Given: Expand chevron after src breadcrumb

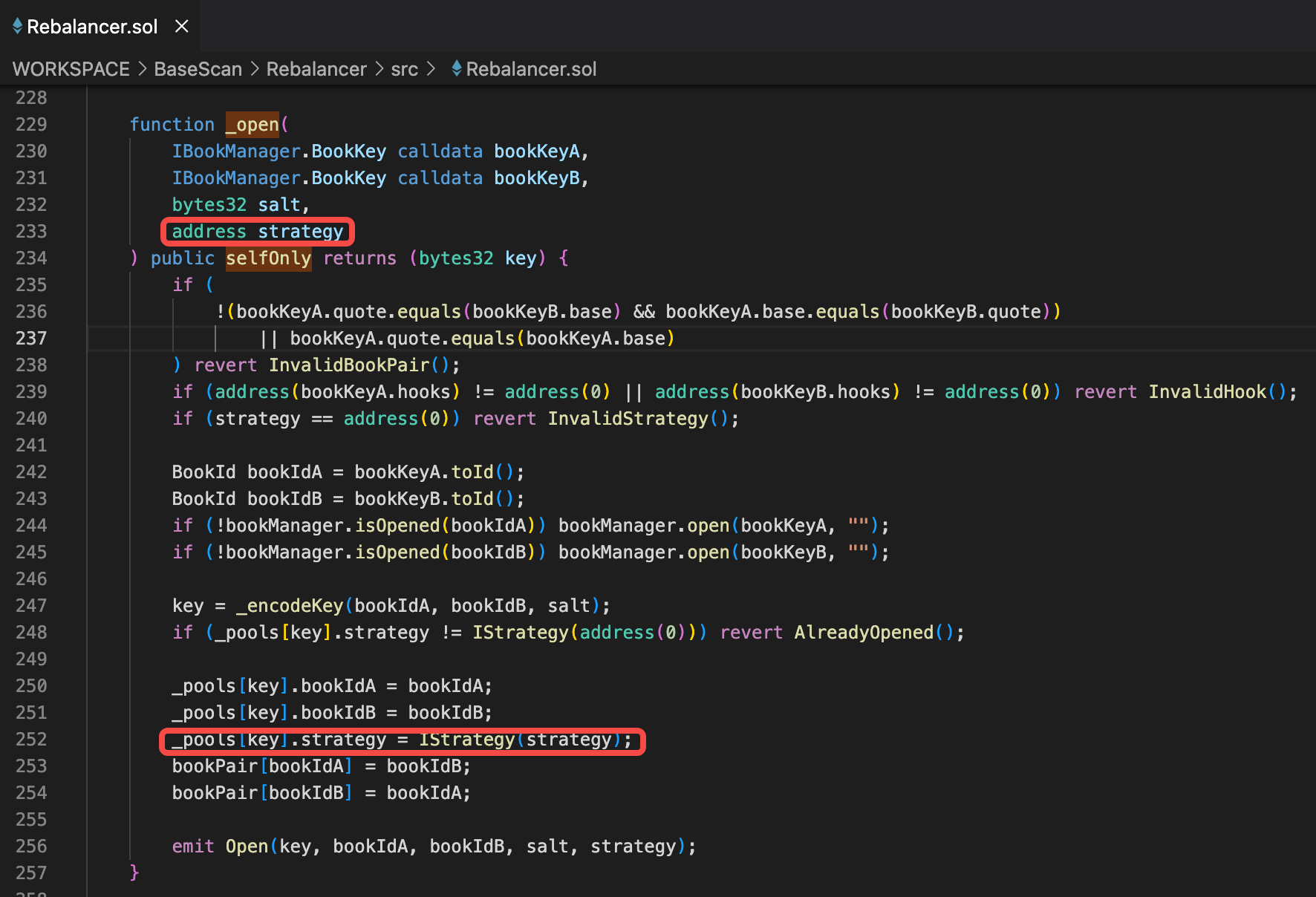Looking at the screenshot, I should point(431,69).
